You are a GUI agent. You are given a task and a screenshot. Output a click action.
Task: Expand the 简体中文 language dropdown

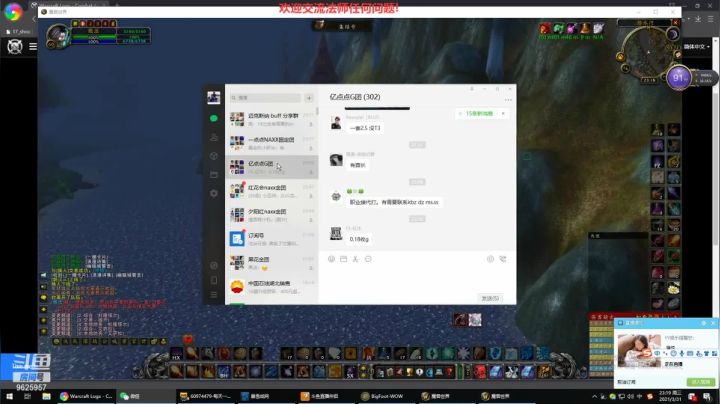(x=697, y=47)
